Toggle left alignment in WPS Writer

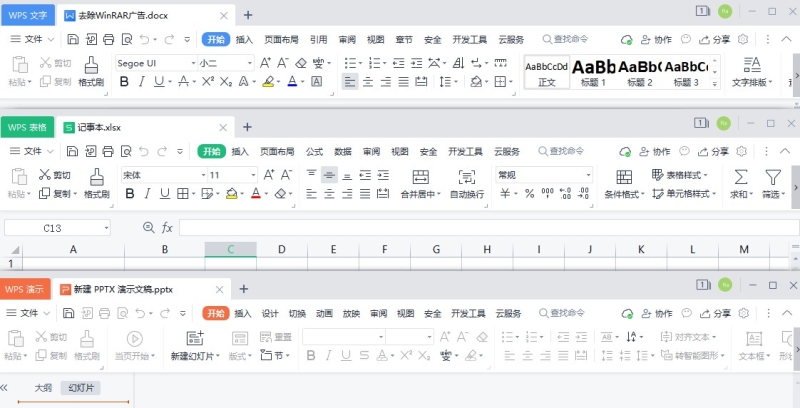click(349, 81)
